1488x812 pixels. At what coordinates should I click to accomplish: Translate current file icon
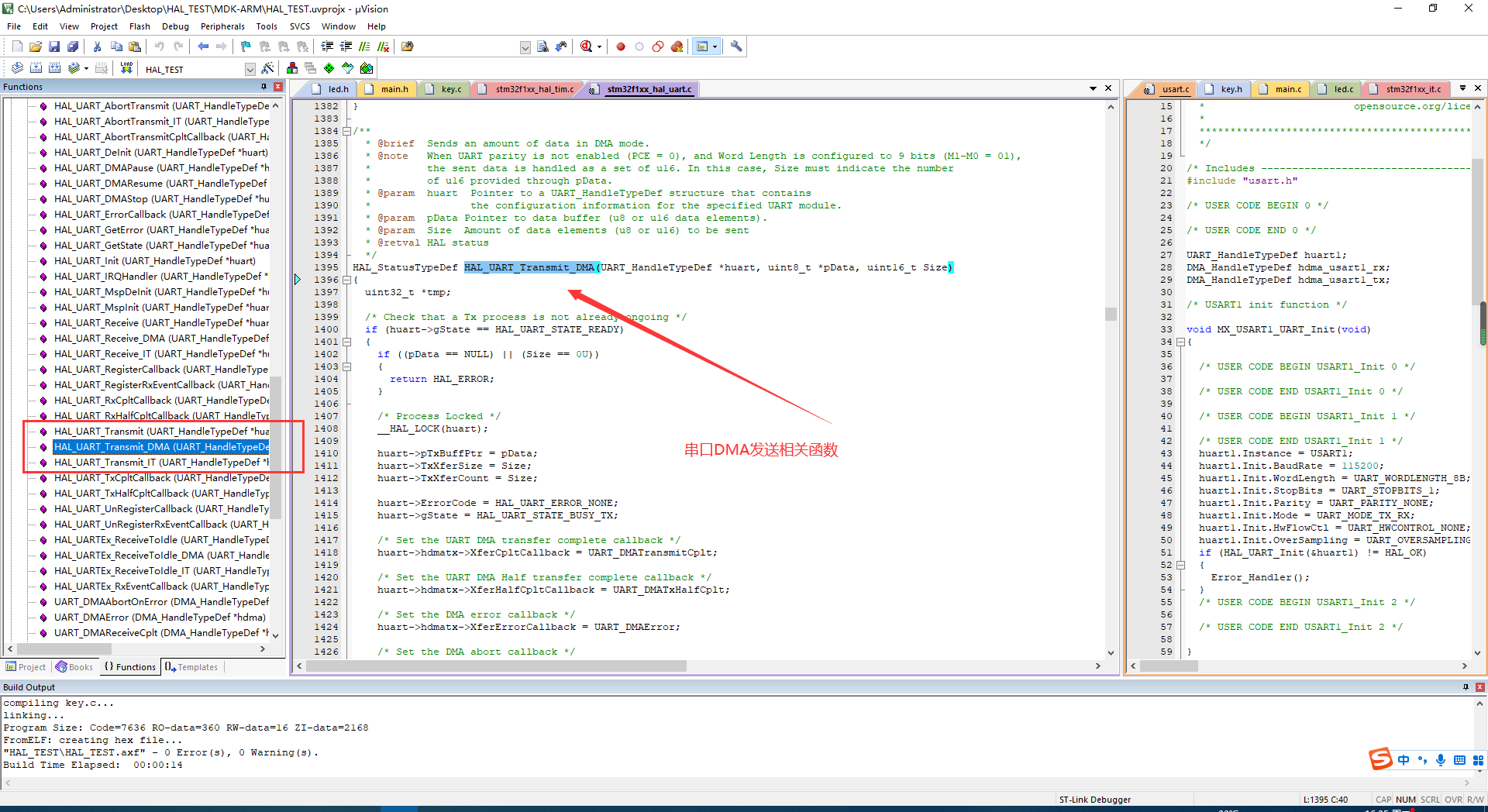[x=17, y=68]
